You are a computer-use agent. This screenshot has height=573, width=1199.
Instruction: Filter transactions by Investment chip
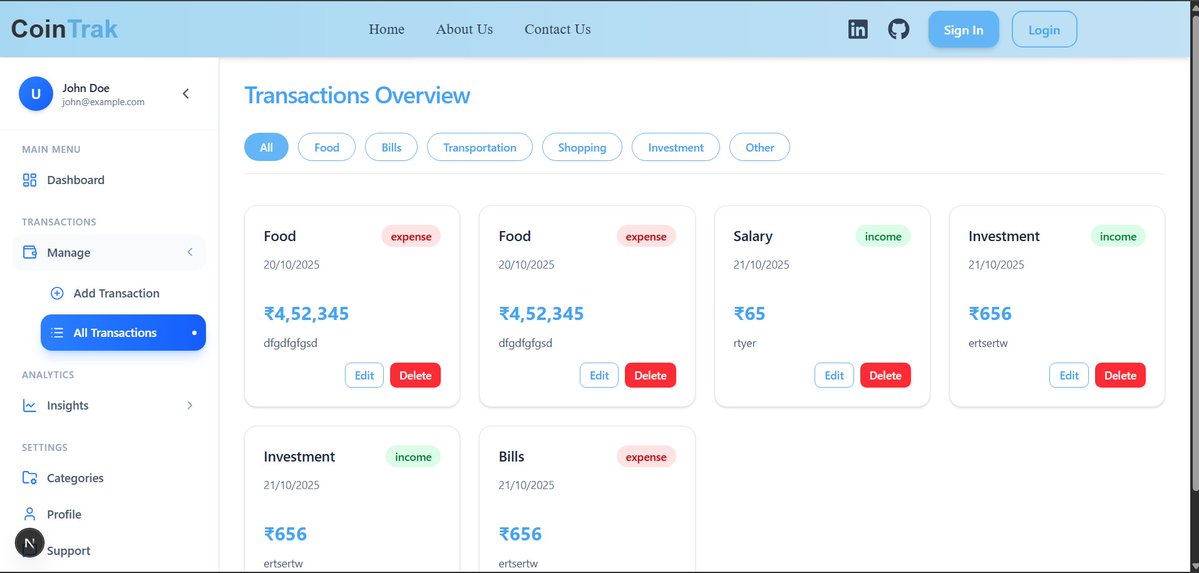click(676, 148)
